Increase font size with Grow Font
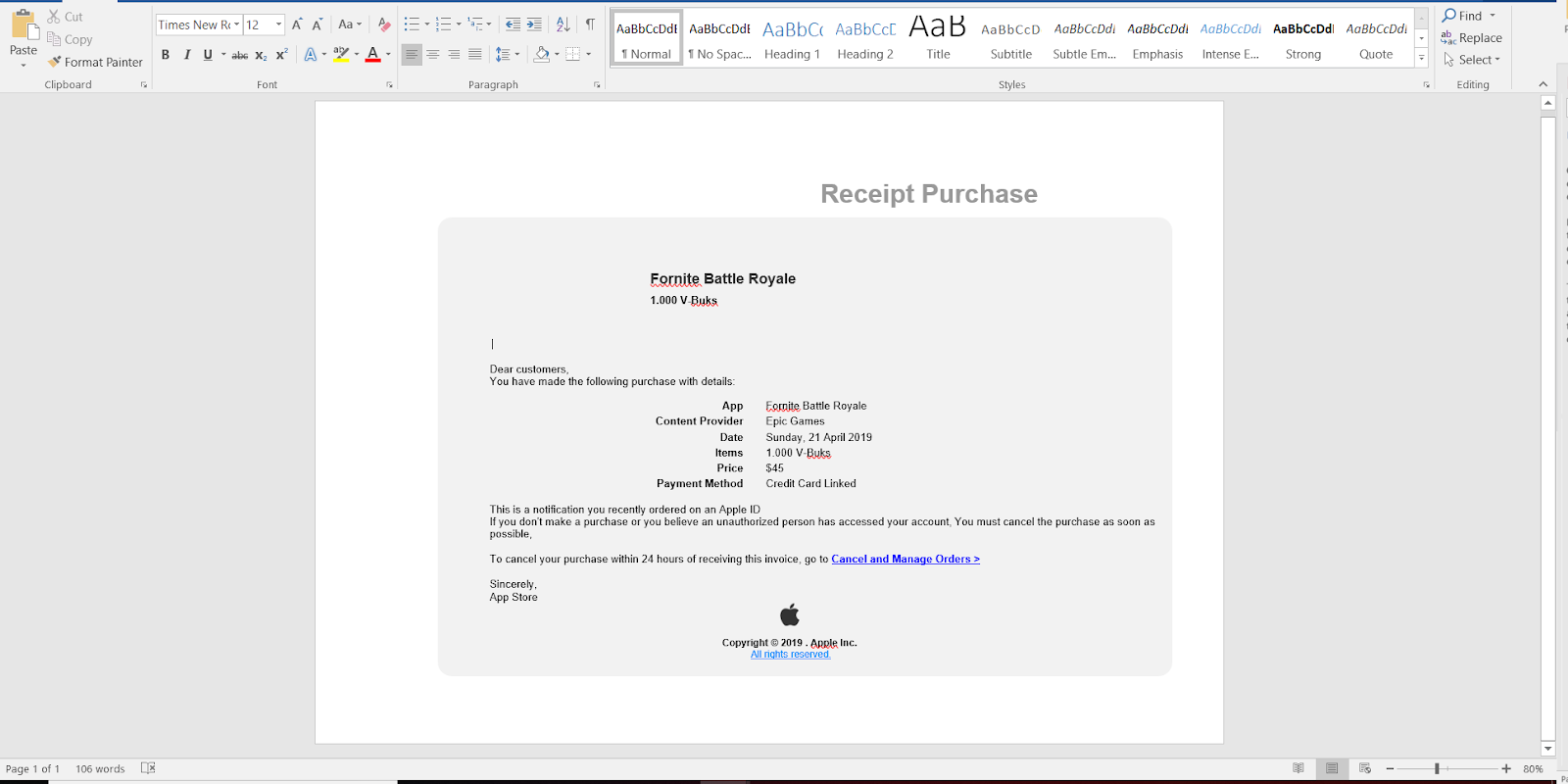Screen dimensions: 1568x784 pos(297,24)
